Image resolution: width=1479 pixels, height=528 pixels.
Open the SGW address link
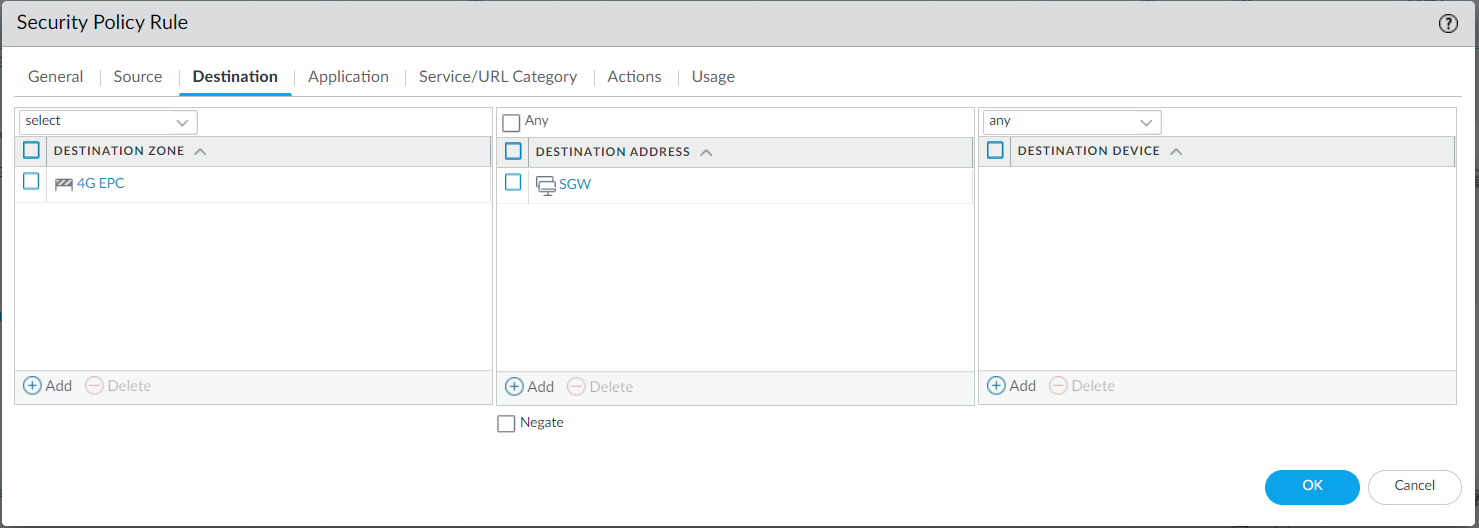click(575, 185)
